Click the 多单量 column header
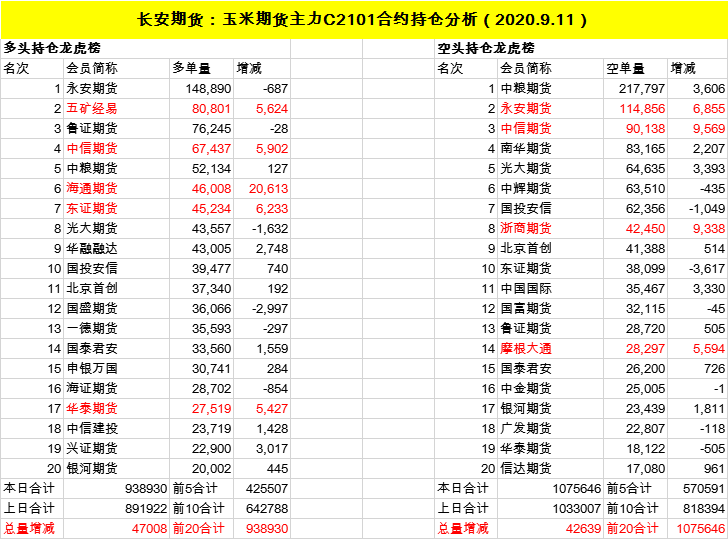 coord(202,68)
